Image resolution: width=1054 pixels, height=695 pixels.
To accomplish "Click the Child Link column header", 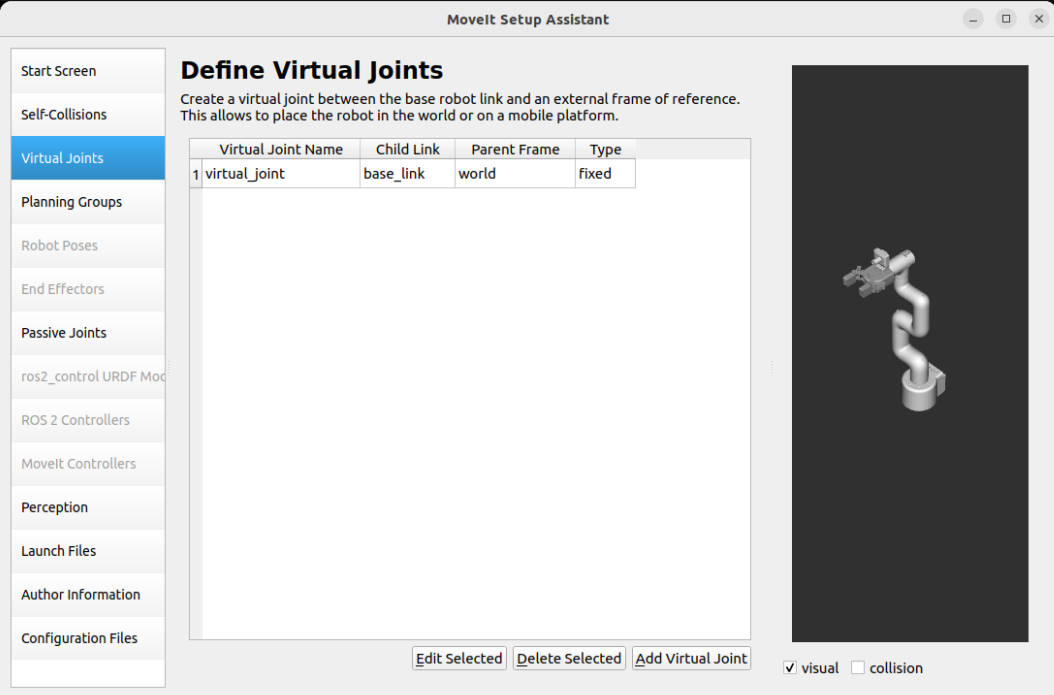I will (x=407, y=149).
